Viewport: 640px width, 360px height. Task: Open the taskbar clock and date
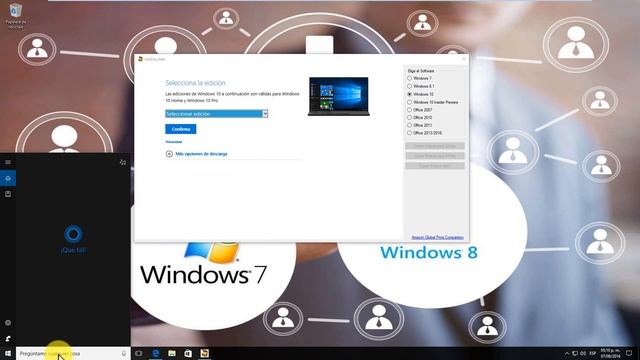[x=611, y=353]
